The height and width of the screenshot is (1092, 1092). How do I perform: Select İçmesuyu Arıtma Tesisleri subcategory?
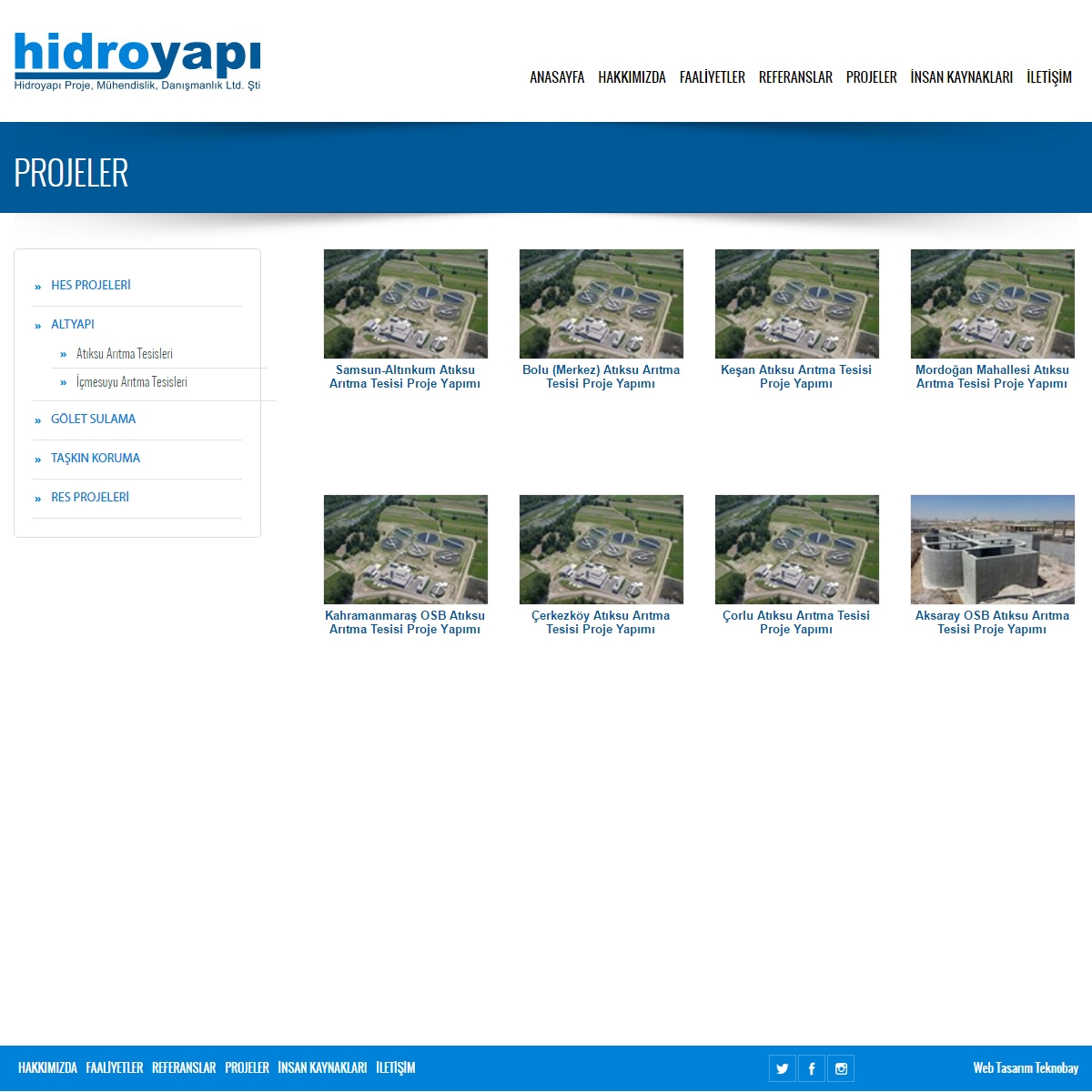(x=132, y=382)
